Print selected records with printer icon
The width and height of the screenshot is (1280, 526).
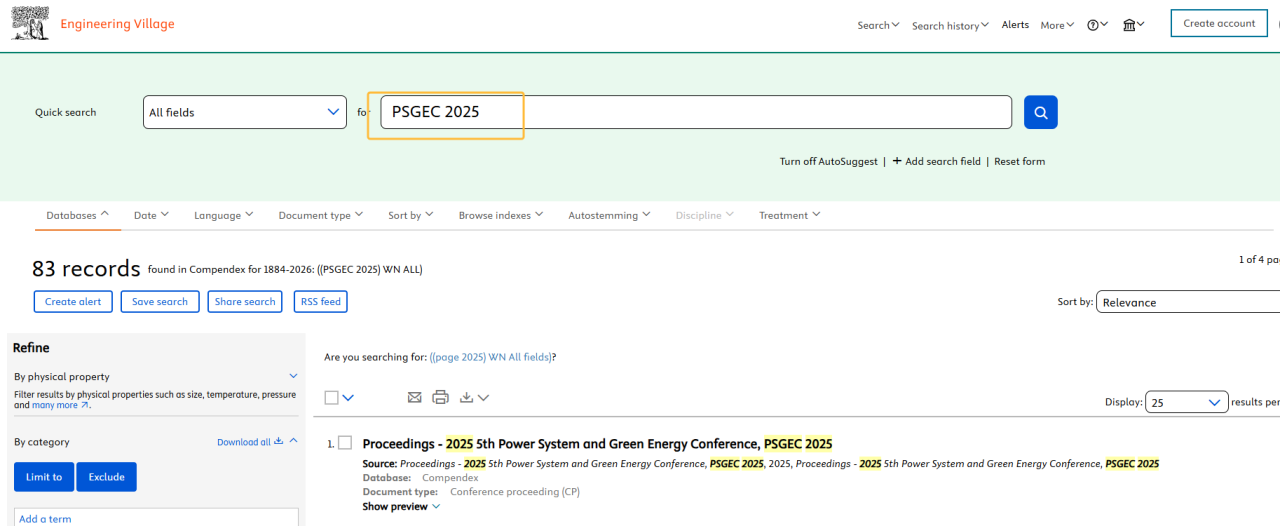[x=440, y=397]
